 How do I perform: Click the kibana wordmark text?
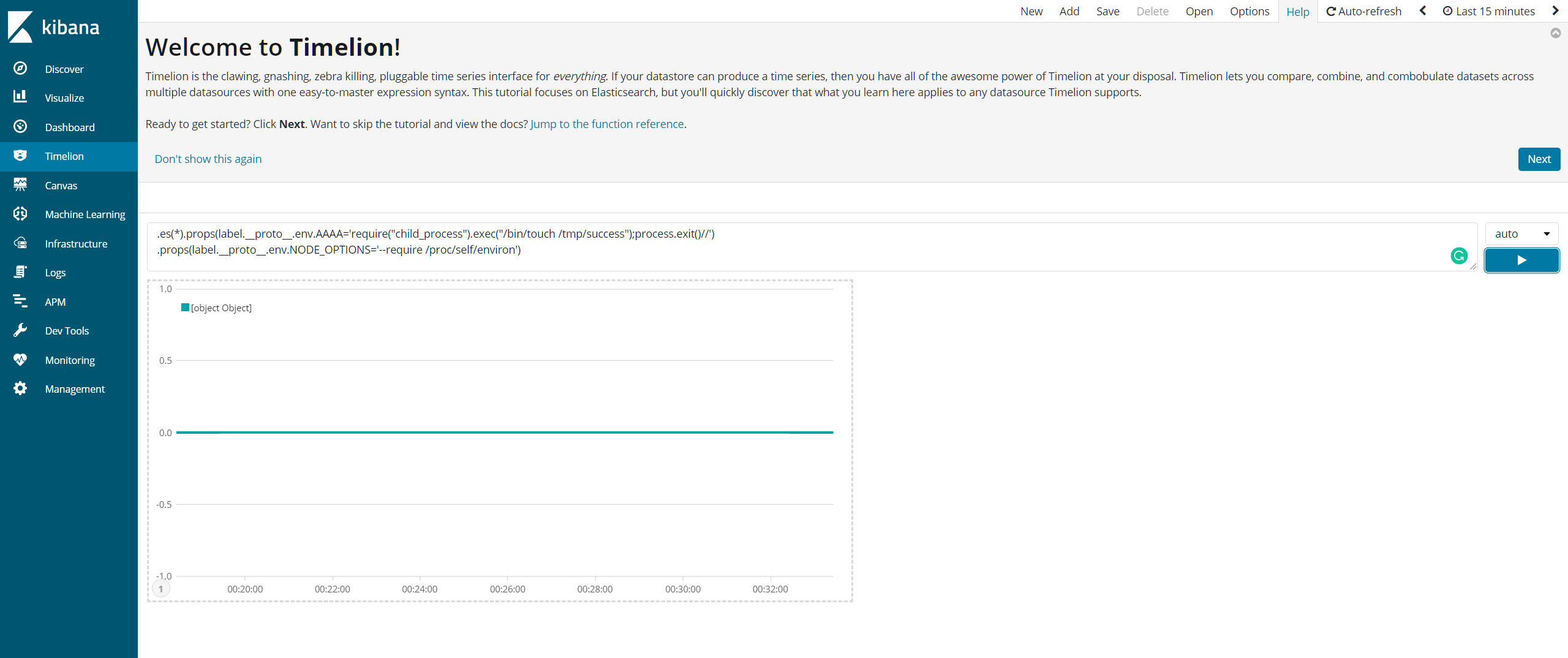click(x=70, y=27)
